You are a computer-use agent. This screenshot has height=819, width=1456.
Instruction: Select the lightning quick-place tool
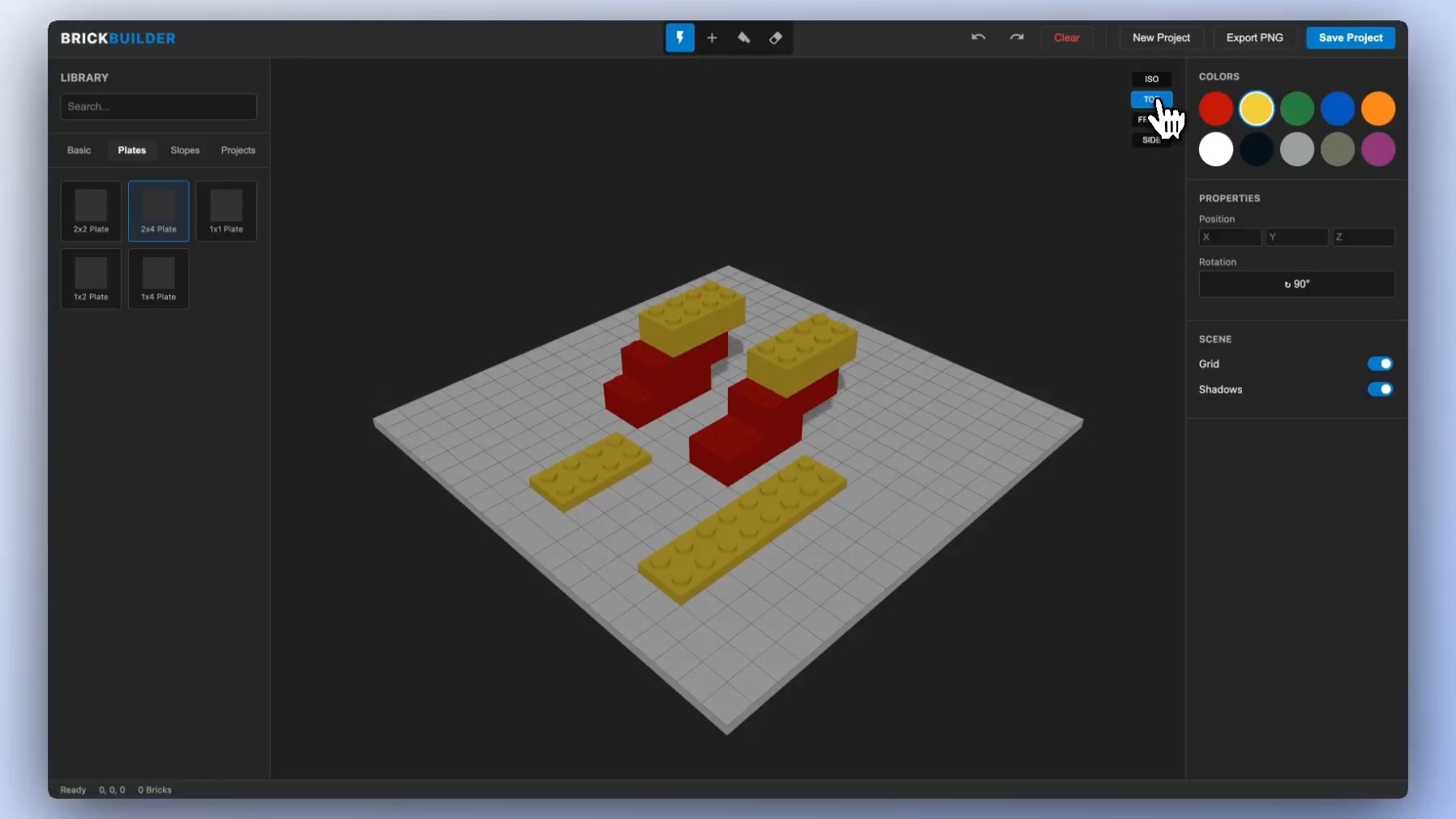coord(680,38)
